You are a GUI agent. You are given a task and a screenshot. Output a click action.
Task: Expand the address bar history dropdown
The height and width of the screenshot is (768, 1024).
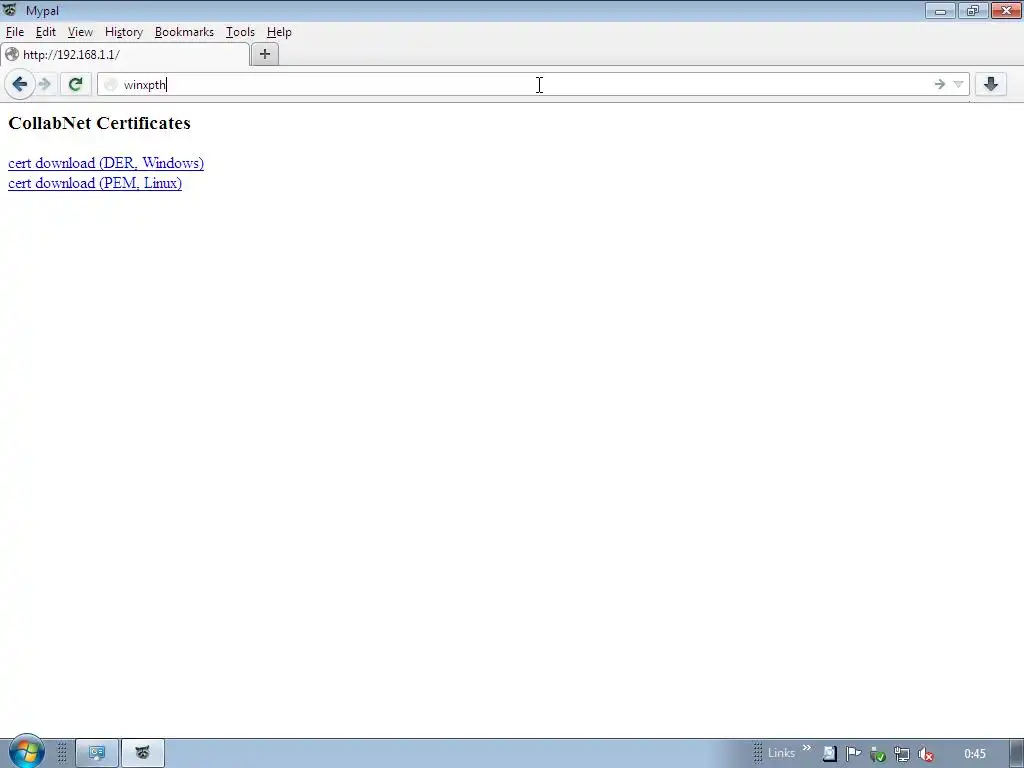pyautogui.click(x=958, y=84)
